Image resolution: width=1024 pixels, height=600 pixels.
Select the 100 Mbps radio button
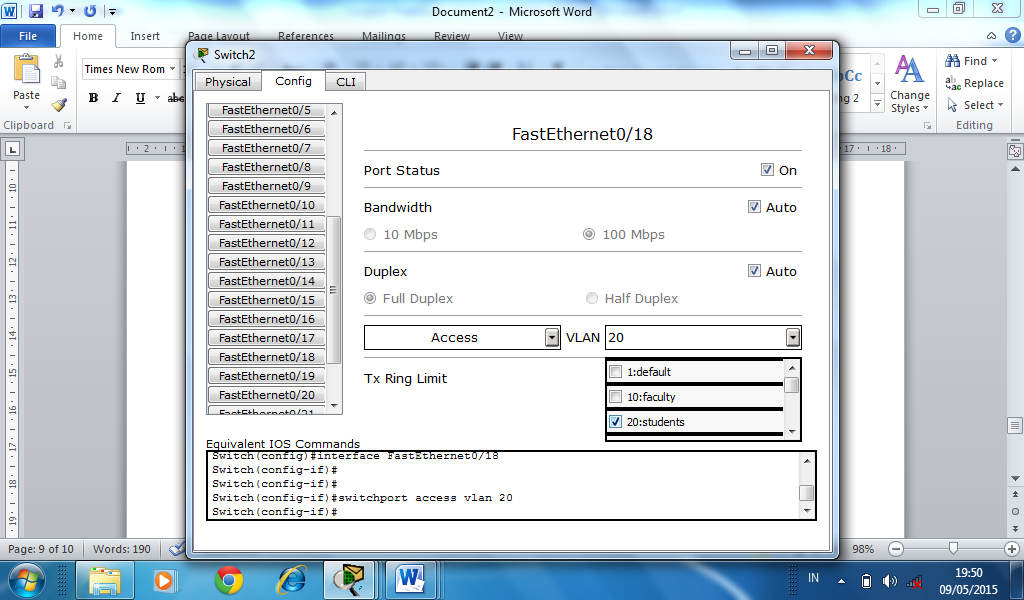click(589, 234)
